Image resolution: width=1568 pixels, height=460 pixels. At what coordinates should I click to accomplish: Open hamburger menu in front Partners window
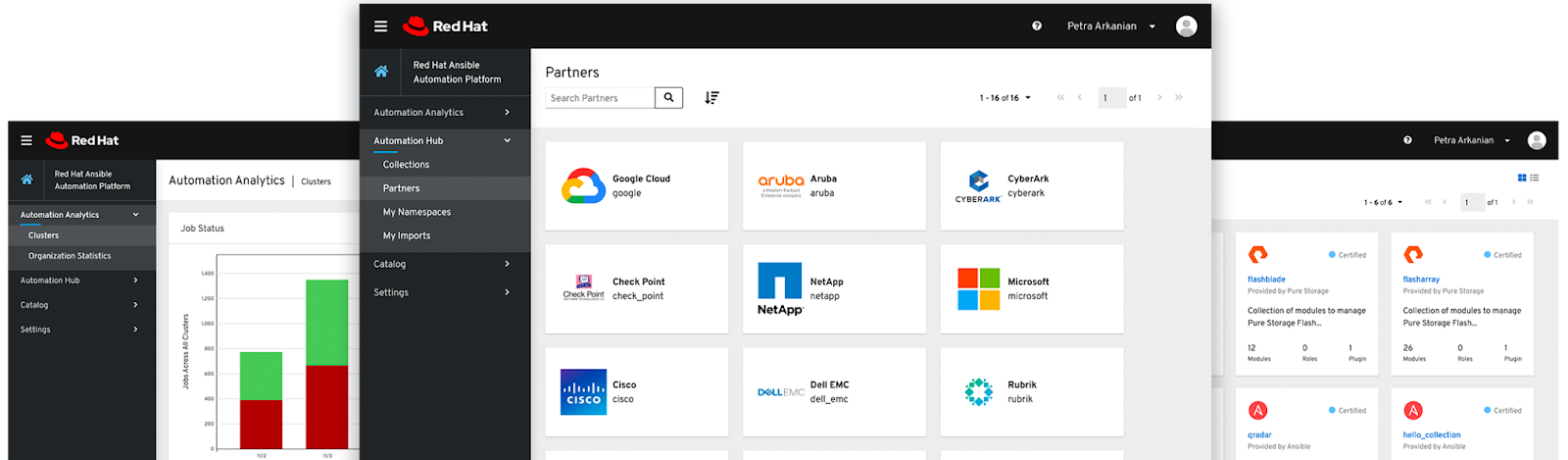coord(380,26)
